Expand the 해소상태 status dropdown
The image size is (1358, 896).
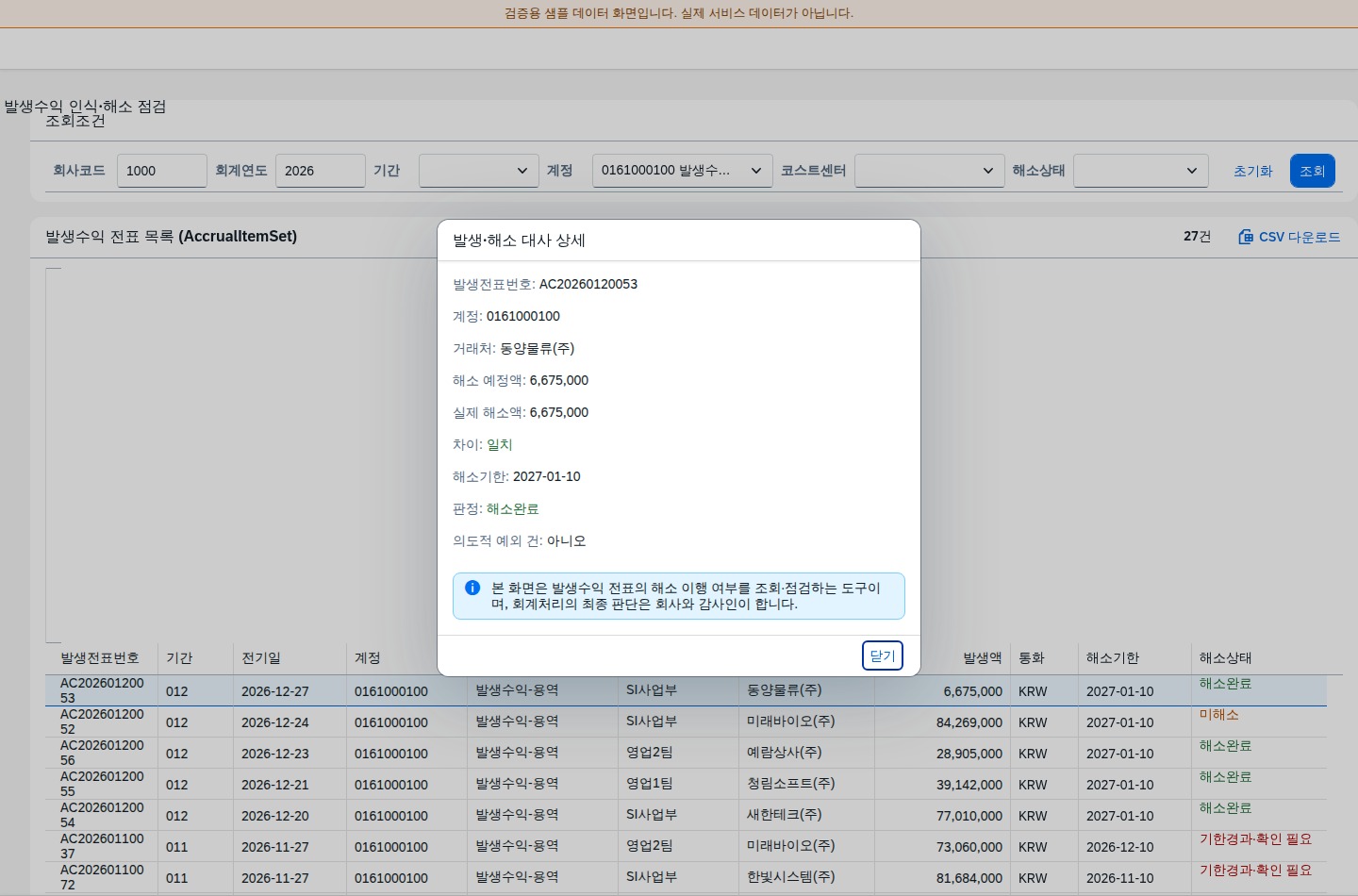1141,171
